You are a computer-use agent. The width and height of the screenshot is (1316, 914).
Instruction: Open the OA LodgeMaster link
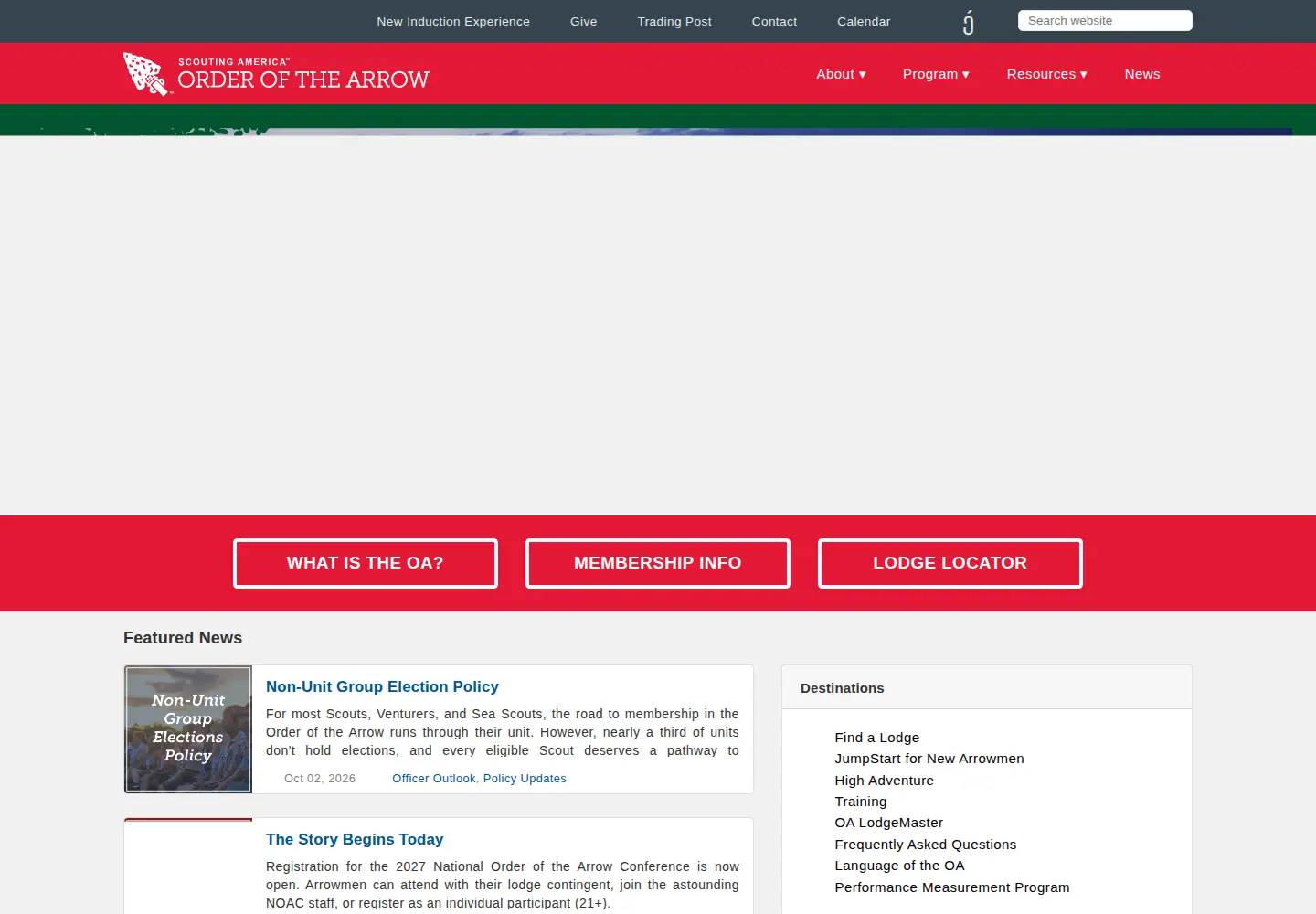coord(889,823)
